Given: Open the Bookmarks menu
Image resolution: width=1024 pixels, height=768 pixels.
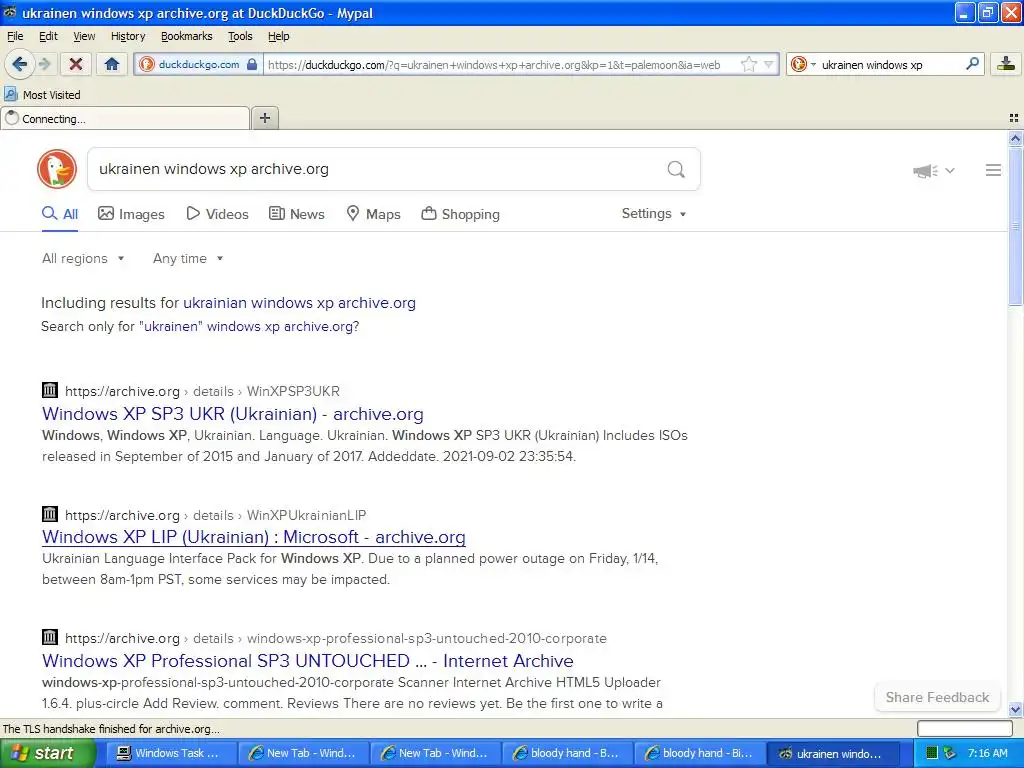Looking at the screenshot, I should tap(187, 36).
